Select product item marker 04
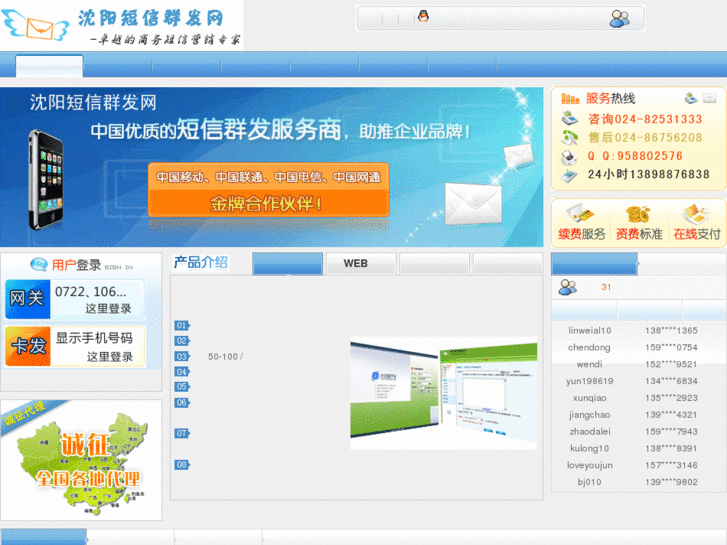This screenshot has height=545, width=727. [182, 372]
